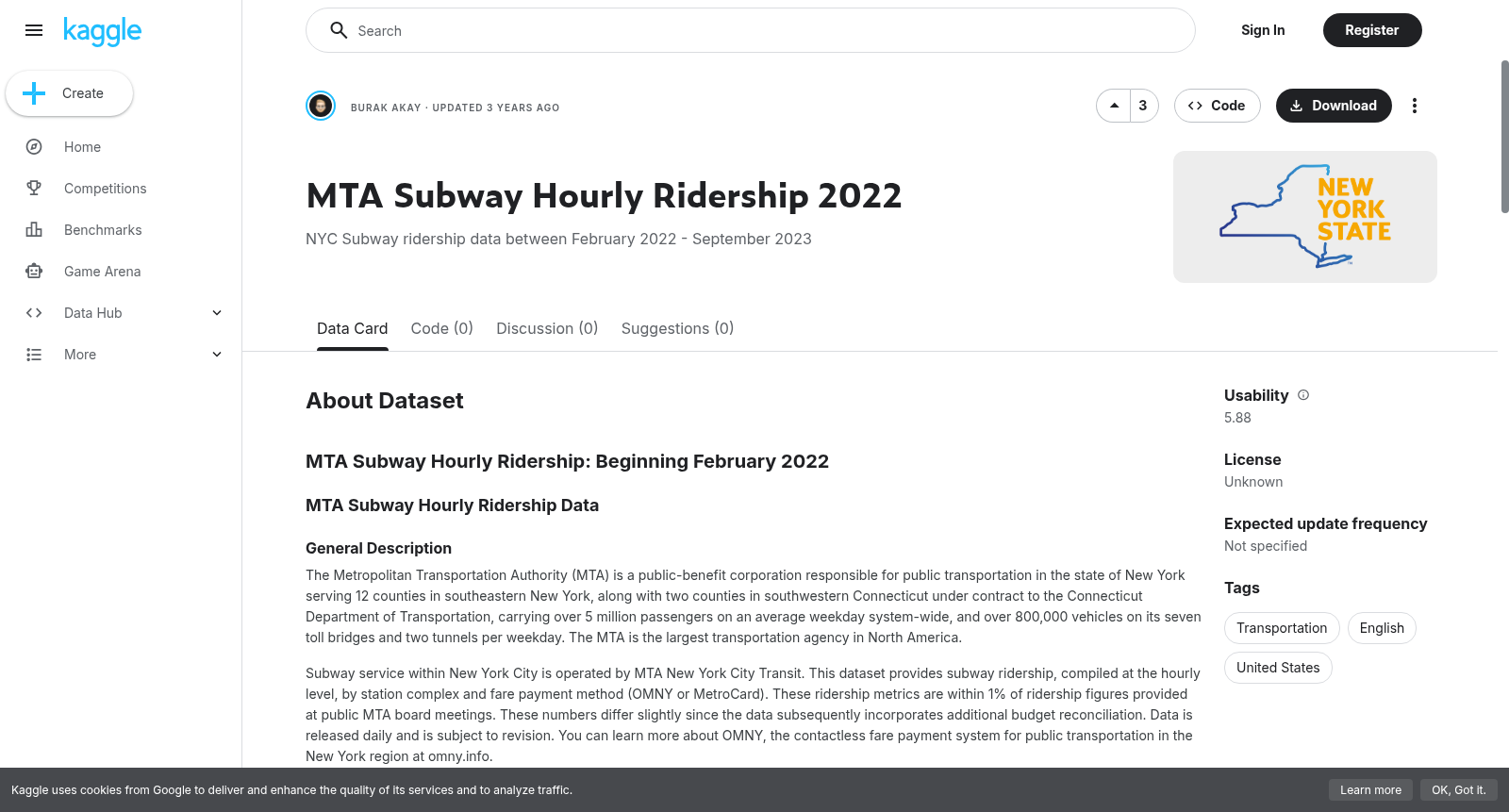Click the plus icon on Create

[x=34, y=93]
